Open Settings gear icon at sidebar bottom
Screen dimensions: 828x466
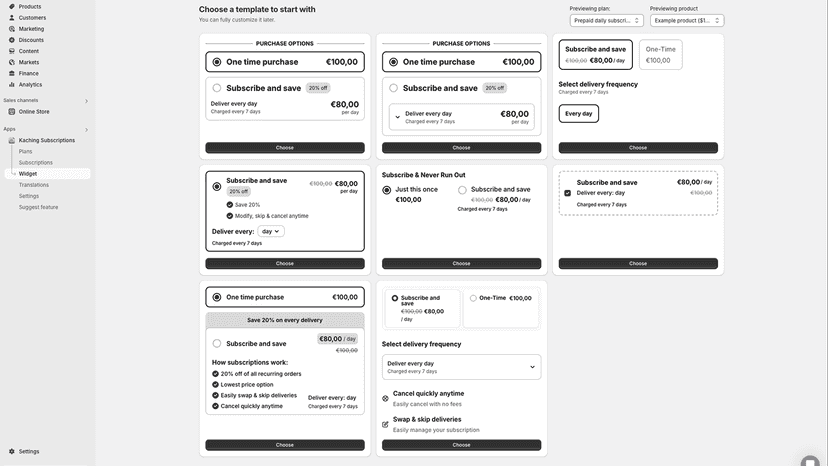pyautogui.click(x=12, y=451)
